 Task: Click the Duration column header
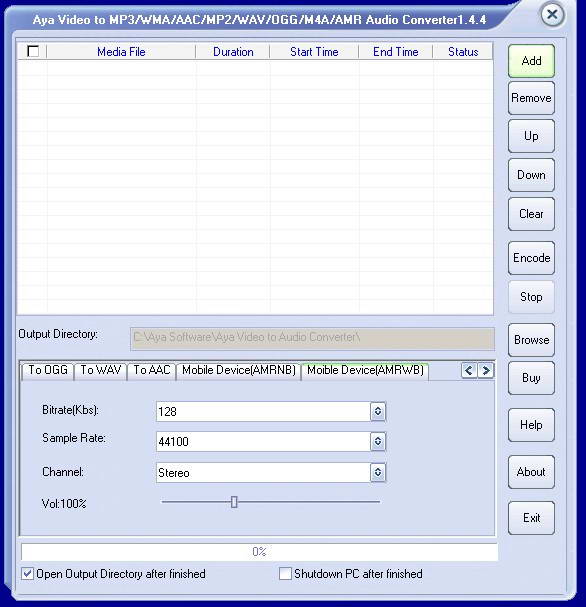pyautogui.click(x=233, y=51)
